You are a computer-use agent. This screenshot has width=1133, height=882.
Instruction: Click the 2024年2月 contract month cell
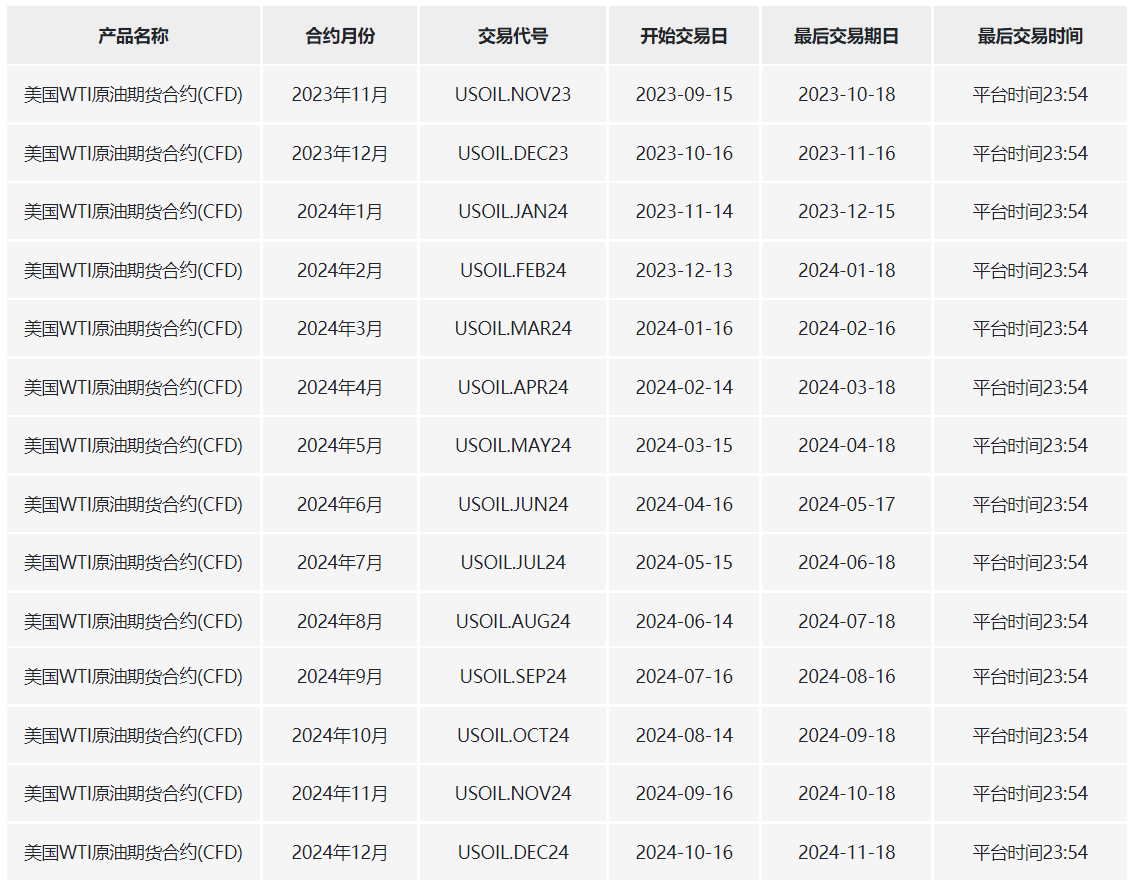click(x=340, y=270)
